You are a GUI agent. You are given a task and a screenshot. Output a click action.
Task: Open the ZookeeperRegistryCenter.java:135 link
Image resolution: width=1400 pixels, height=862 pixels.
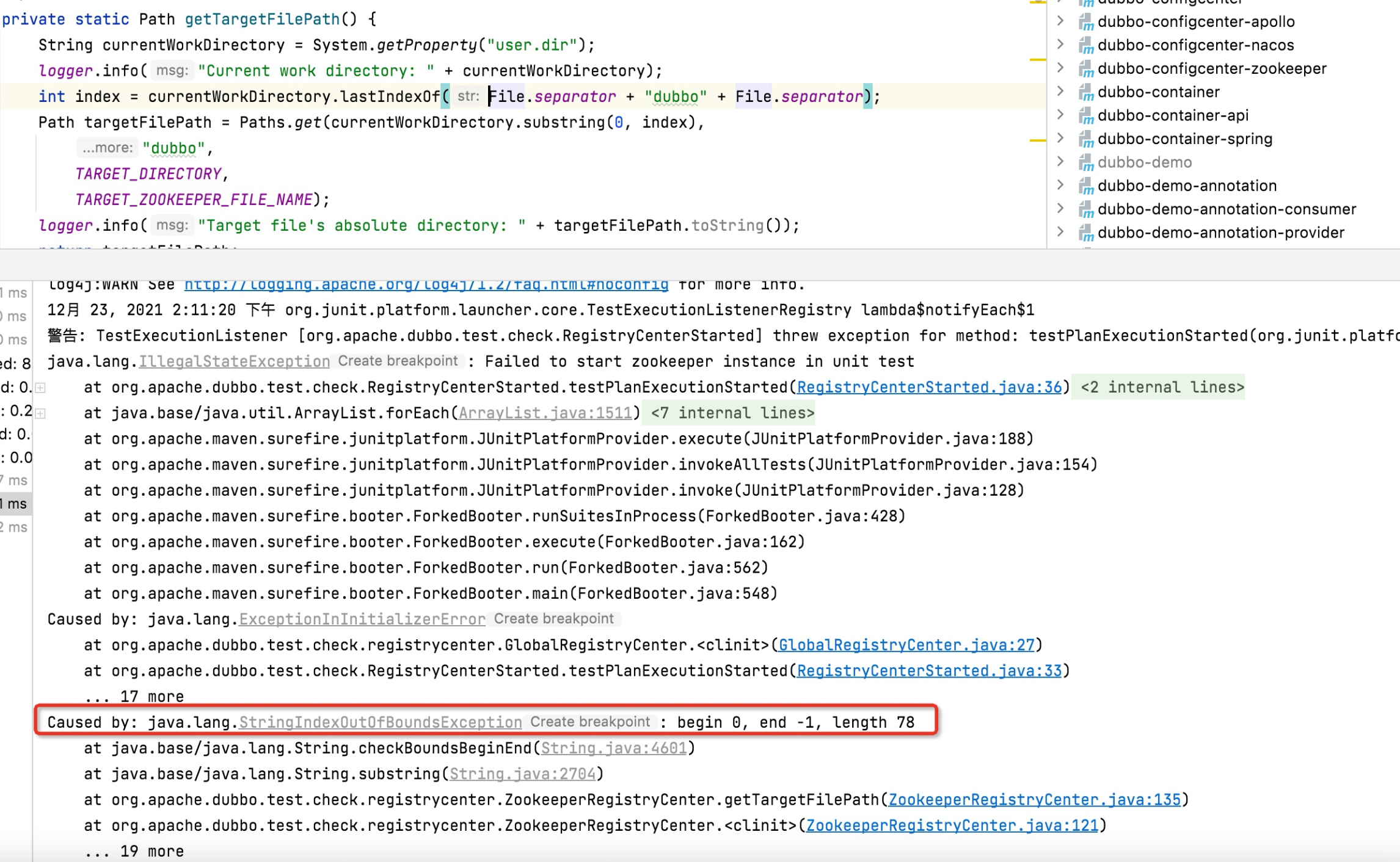[1034, 800]
